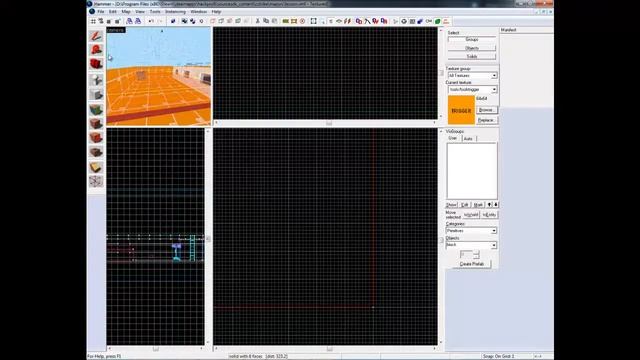
Task: Select the Apply Decals tool
Action: click(96, 138)
